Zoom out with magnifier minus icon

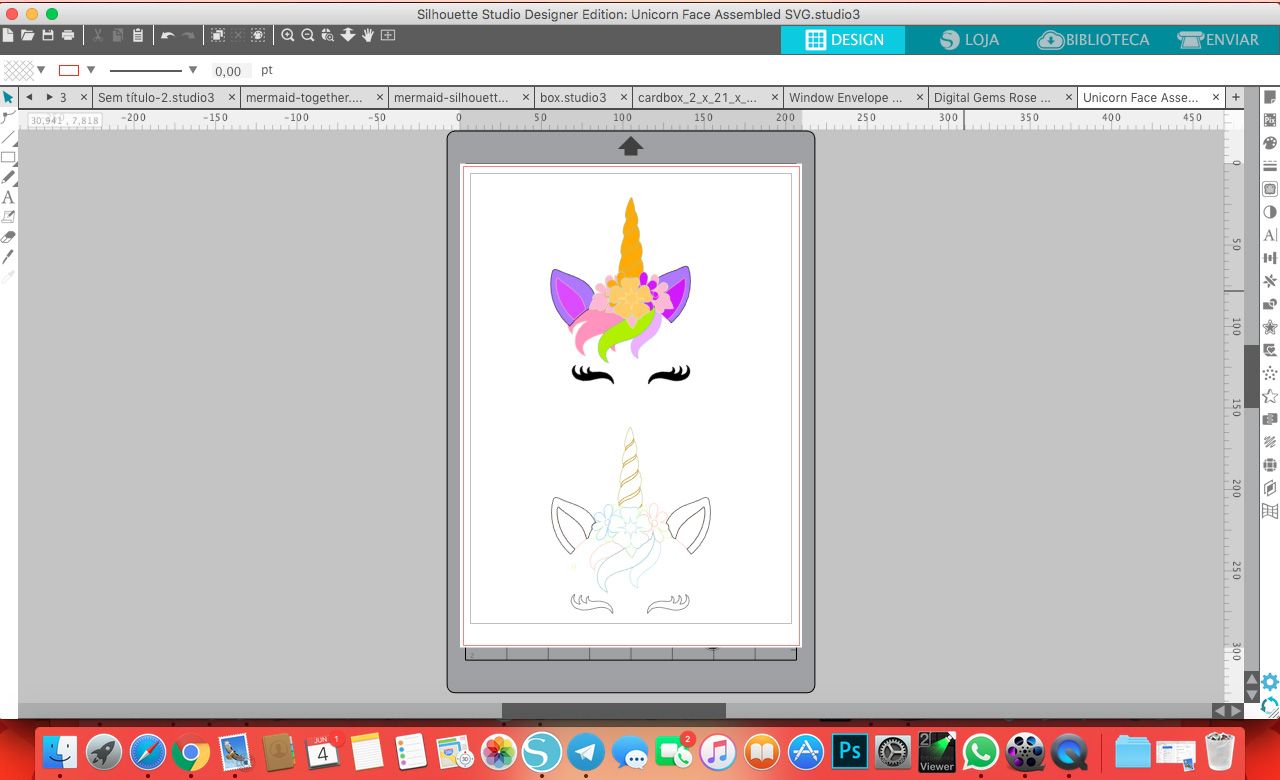pos(308,35)
